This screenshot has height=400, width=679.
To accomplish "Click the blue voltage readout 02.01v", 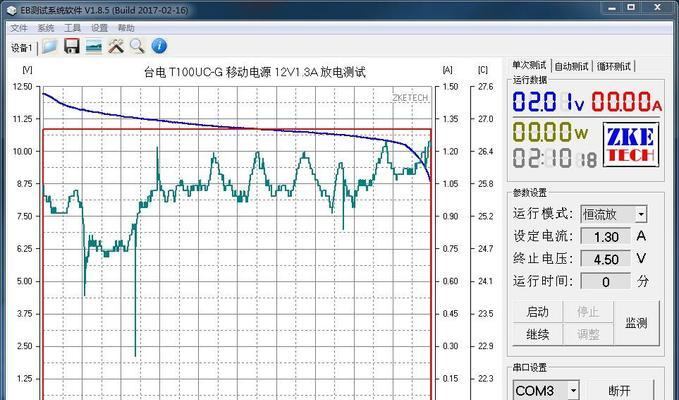I will [549, 102].
